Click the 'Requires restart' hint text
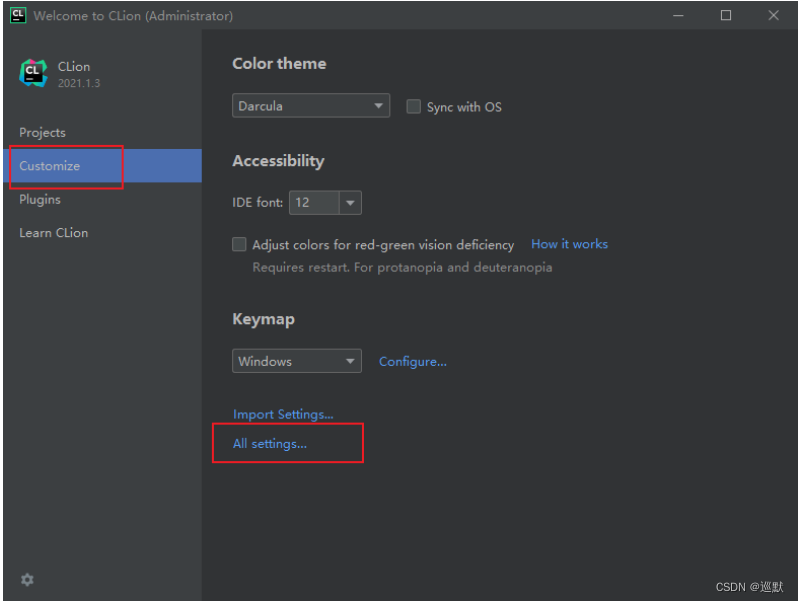This screenshot has height=603, width=800. [402, 267]
